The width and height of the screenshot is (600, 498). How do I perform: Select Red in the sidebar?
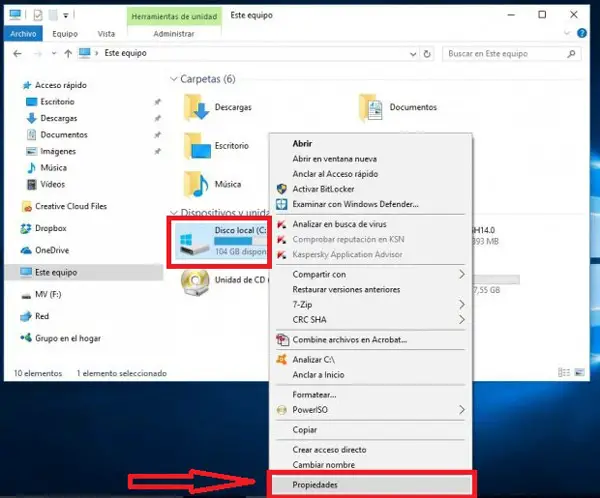tap(42, 316)
